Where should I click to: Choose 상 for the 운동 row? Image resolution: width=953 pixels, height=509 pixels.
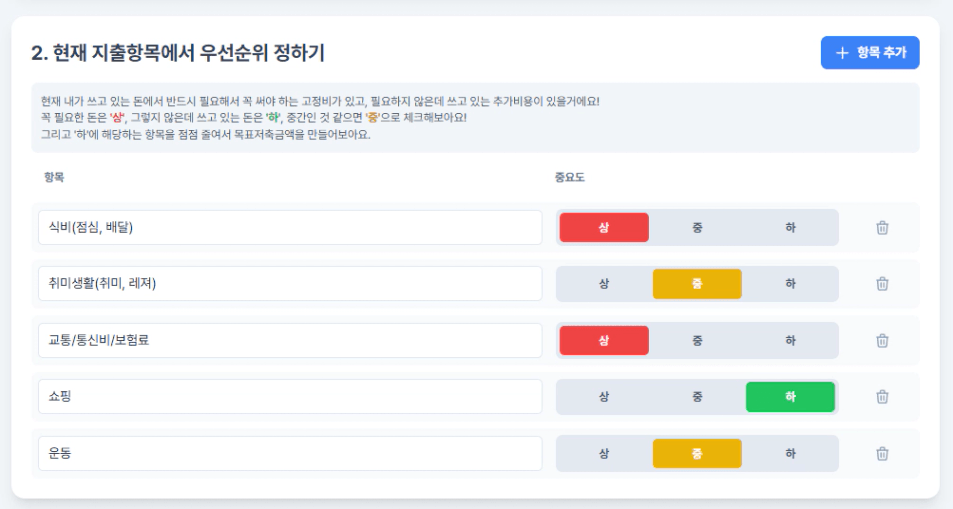tap(604, 454)
